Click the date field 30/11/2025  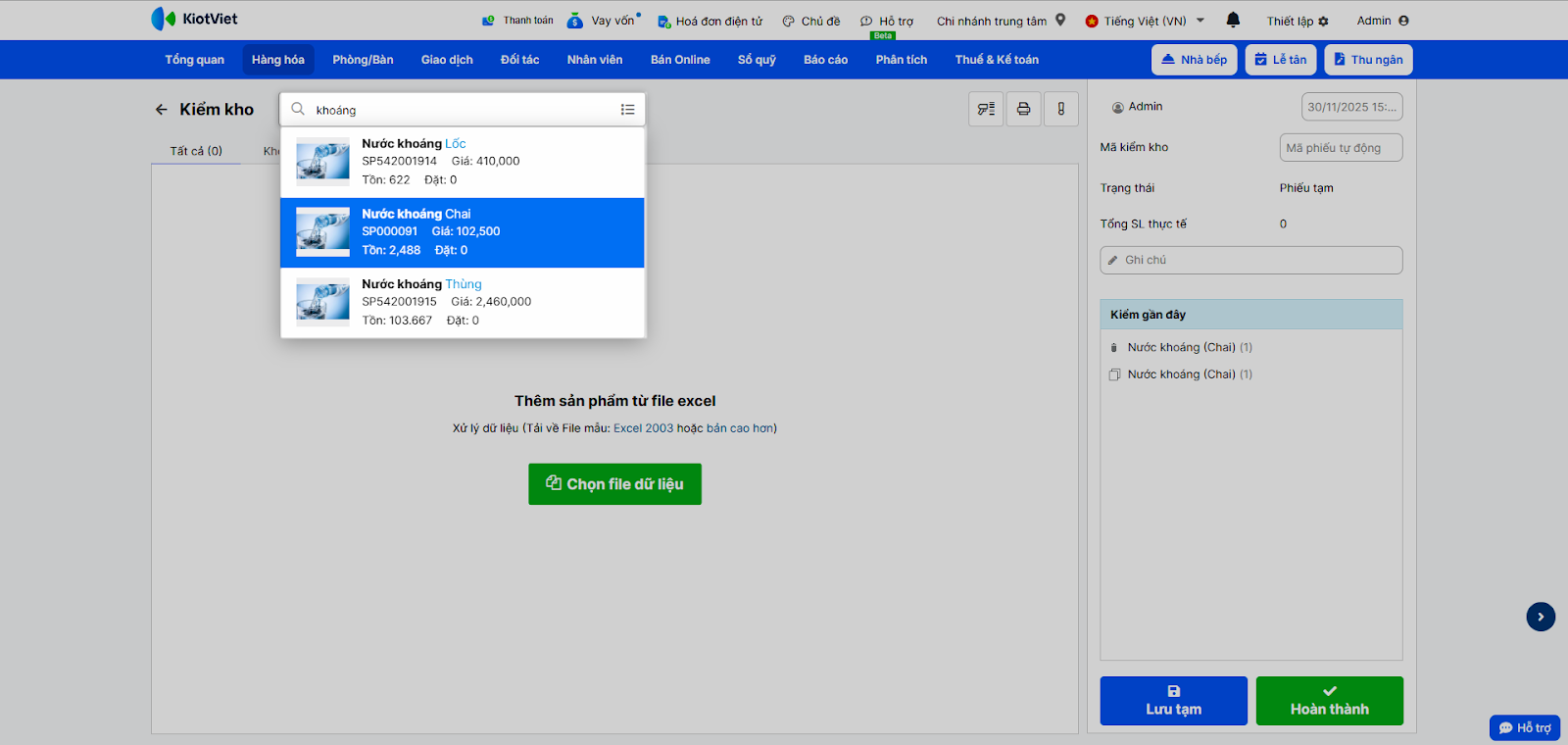pyautogui.click(x=1351, y=107)
